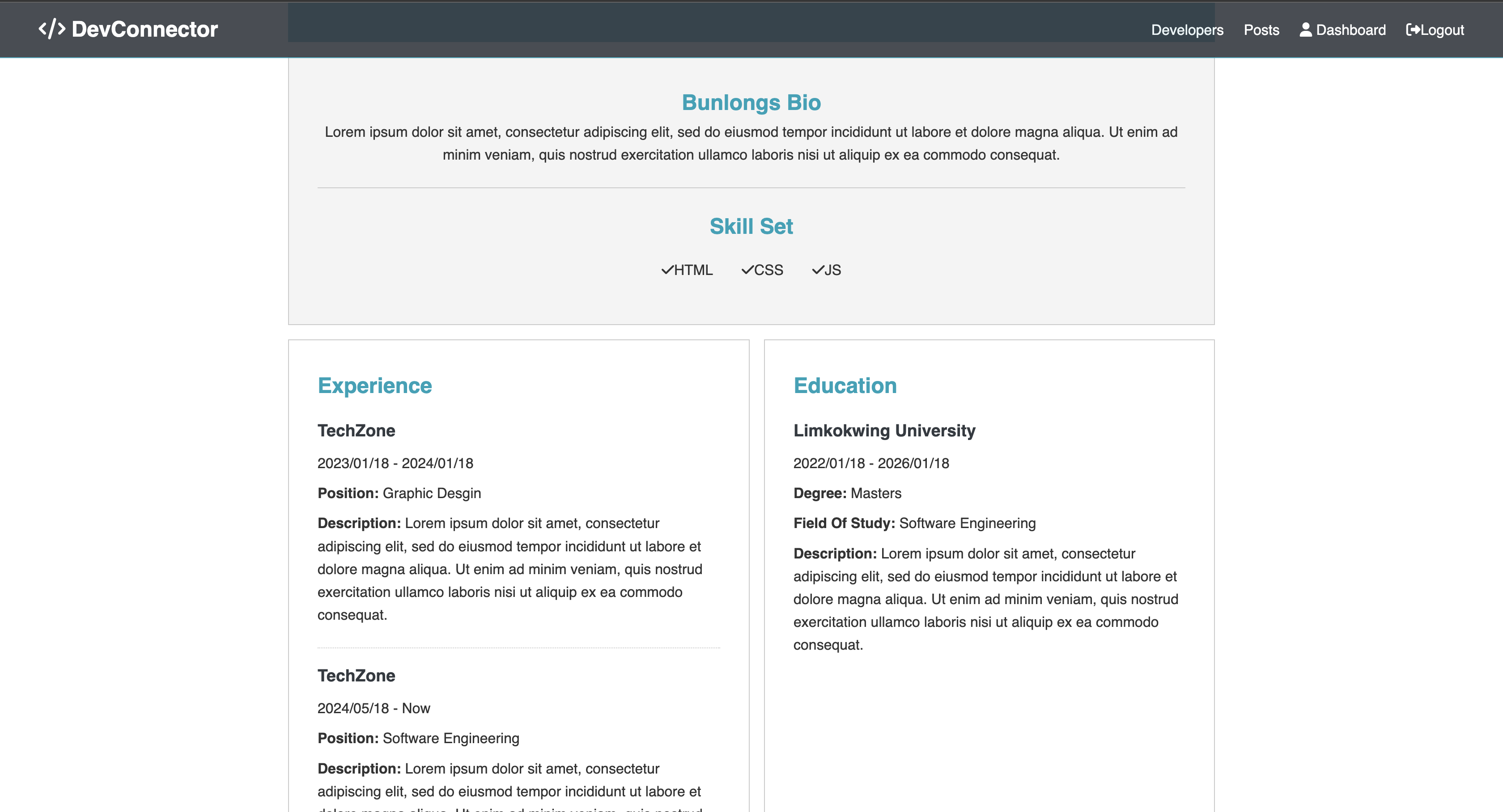
Task: Open the Dashboard link
Action: (x=1350, y=30)
